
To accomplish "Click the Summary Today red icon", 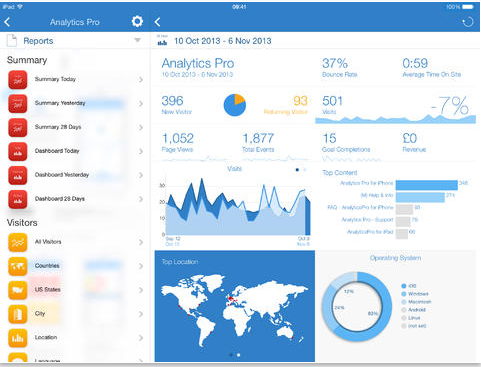I will [x=18, y=80].
